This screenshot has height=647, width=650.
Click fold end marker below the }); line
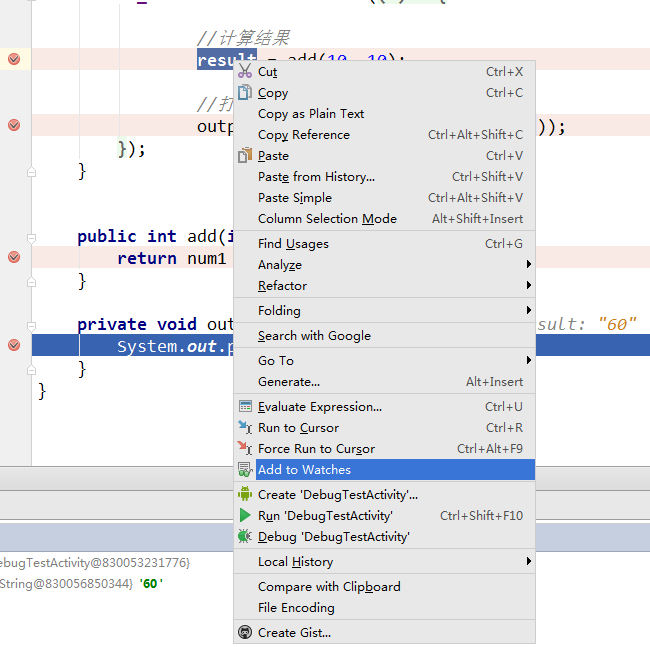click(32, 172)
